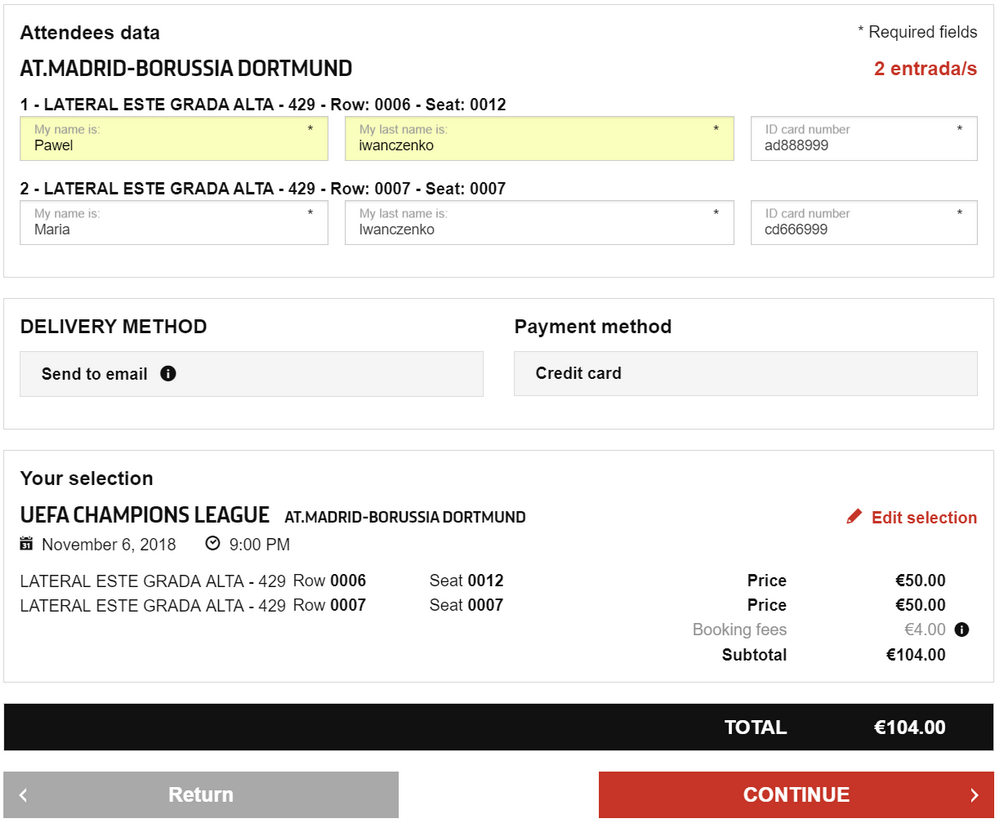
Task: Click the Booking fees €4.00 amount
Action: coord(925,630)
